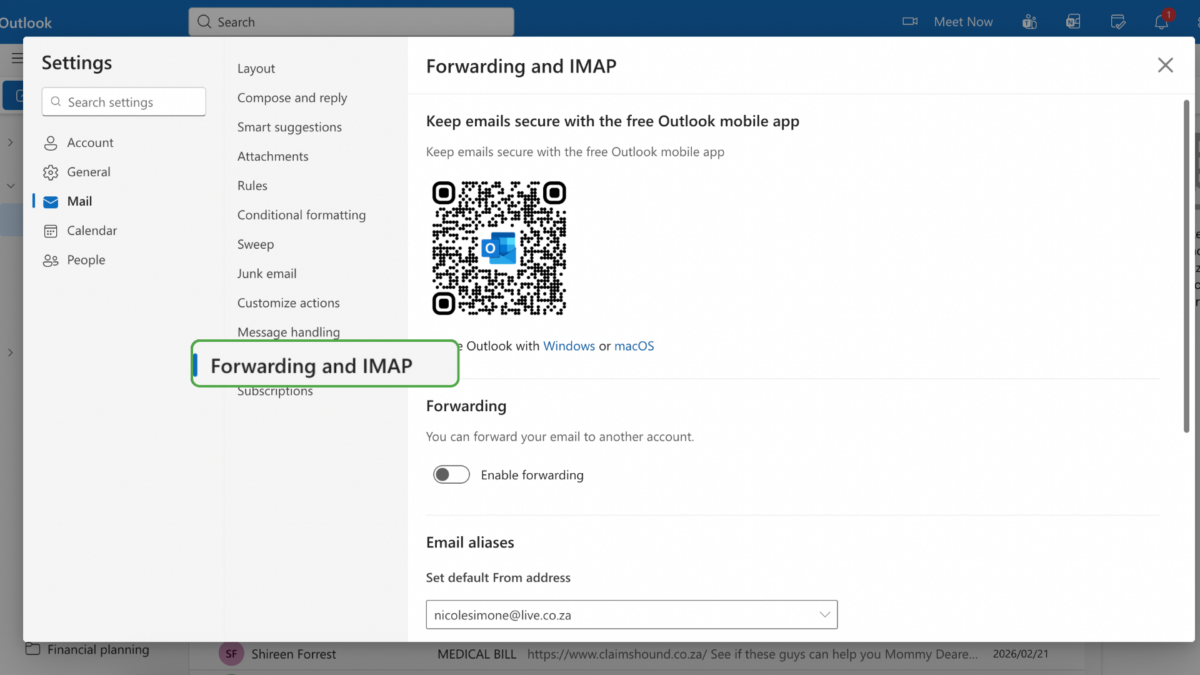The image size is (1200, 675).
Task: Click the People icon in Settings
Action: [51, 260]
